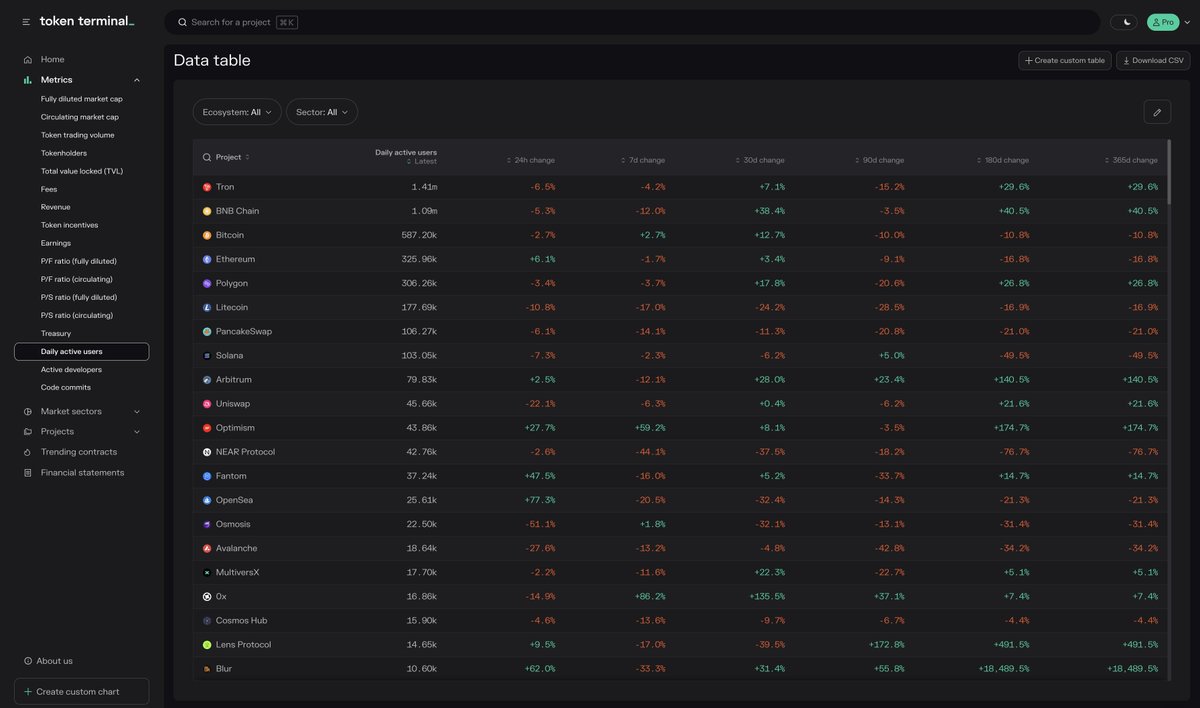Click the Tron project icon
The height and width of the screenshot is (708, 1200).
(x=207, y=187)
